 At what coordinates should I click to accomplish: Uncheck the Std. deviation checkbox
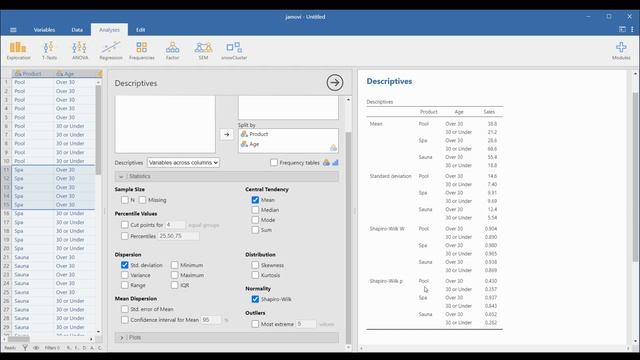click(124, 265)
